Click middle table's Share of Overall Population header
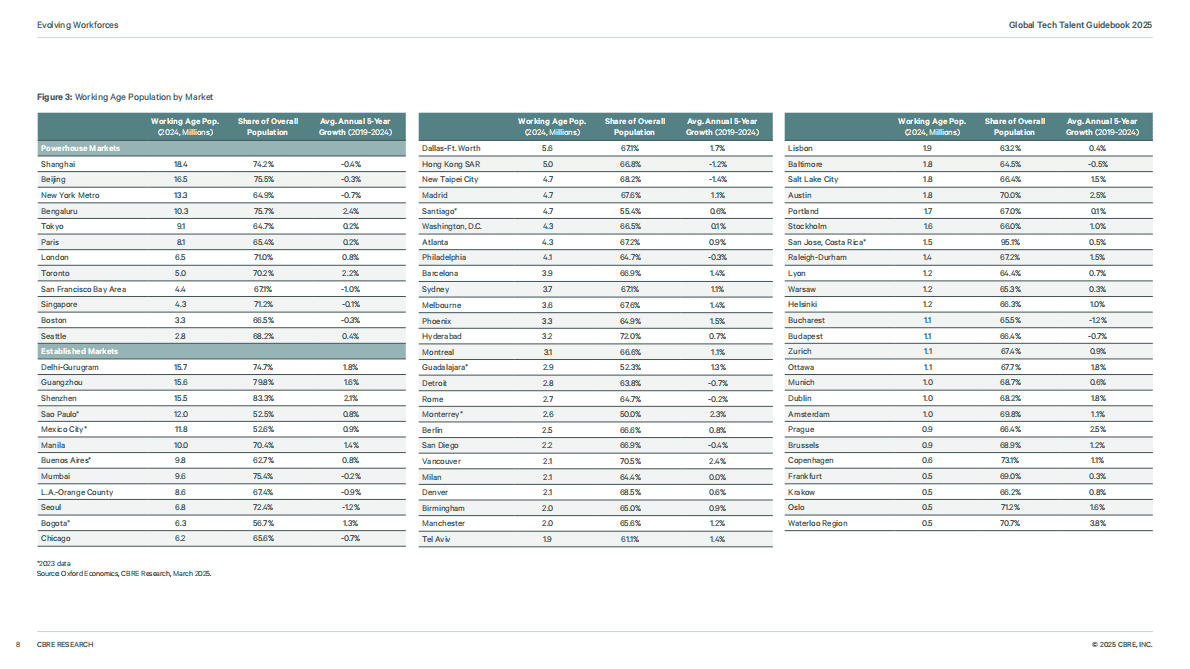 pos(634,127)
